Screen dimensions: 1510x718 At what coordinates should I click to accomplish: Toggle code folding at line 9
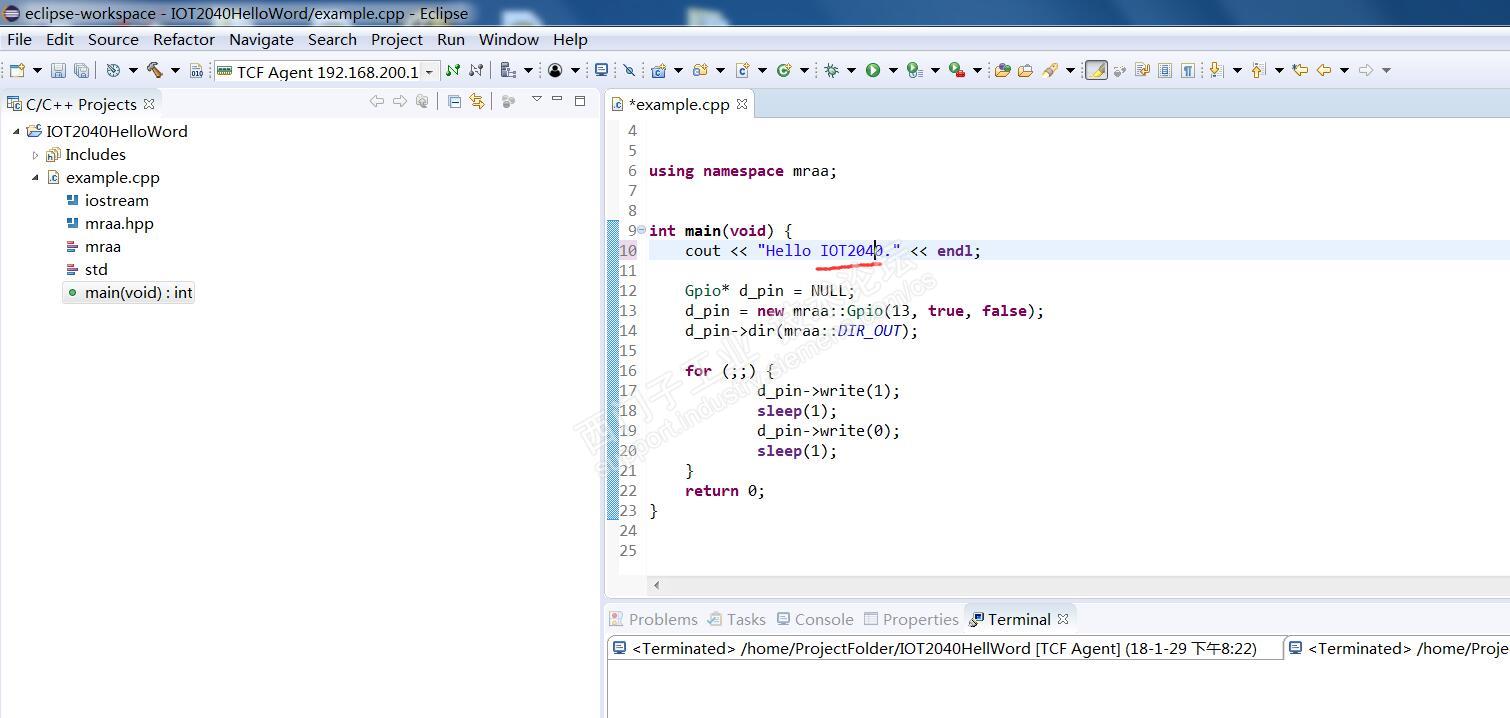(641, 230)
